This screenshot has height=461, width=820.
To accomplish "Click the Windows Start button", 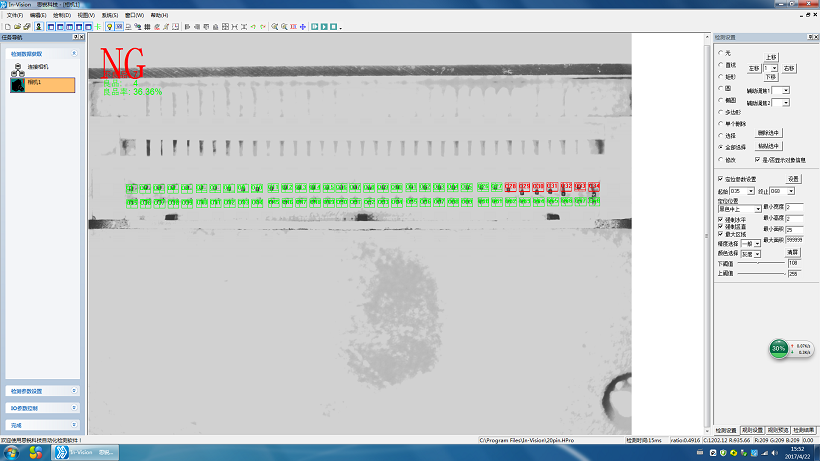I will point(36,453).
